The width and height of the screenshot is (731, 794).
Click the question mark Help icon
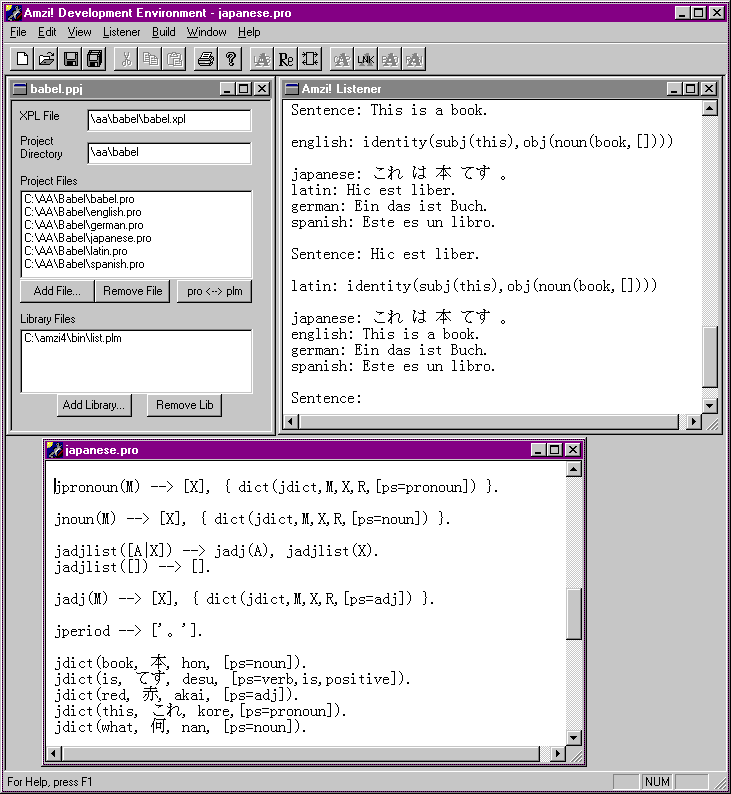click(x=231, y=59)
